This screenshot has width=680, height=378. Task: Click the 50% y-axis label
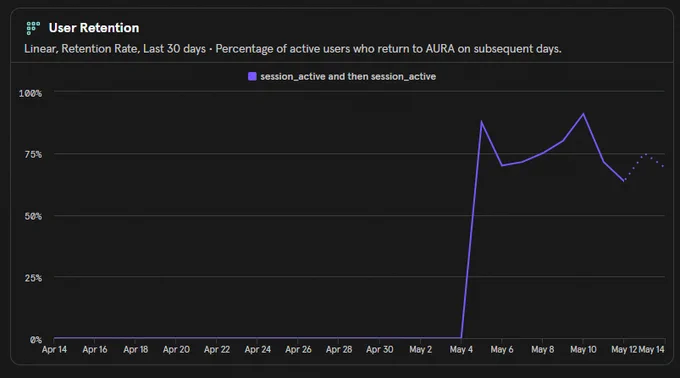33,216
